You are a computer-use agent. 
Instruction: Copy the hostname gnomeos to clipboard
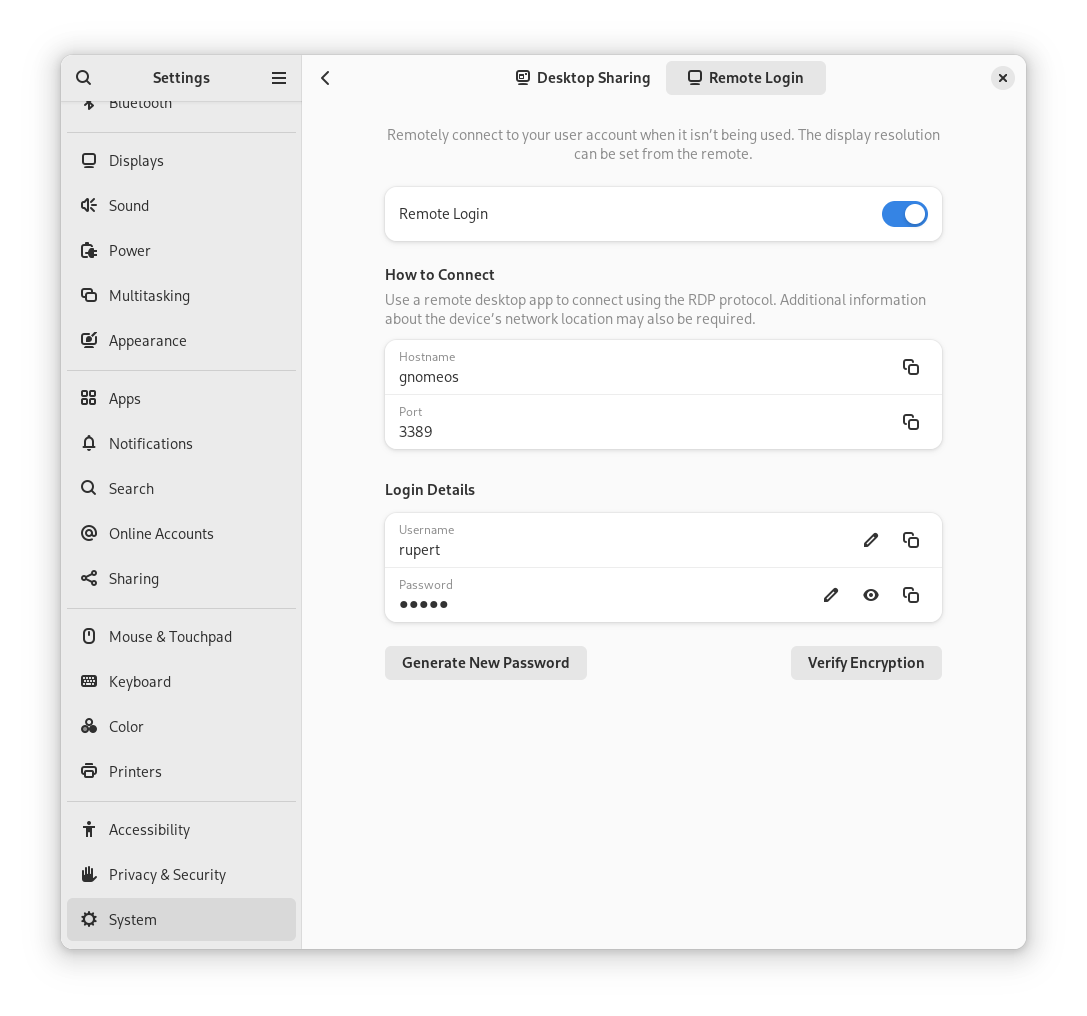(x=910, y=367)
